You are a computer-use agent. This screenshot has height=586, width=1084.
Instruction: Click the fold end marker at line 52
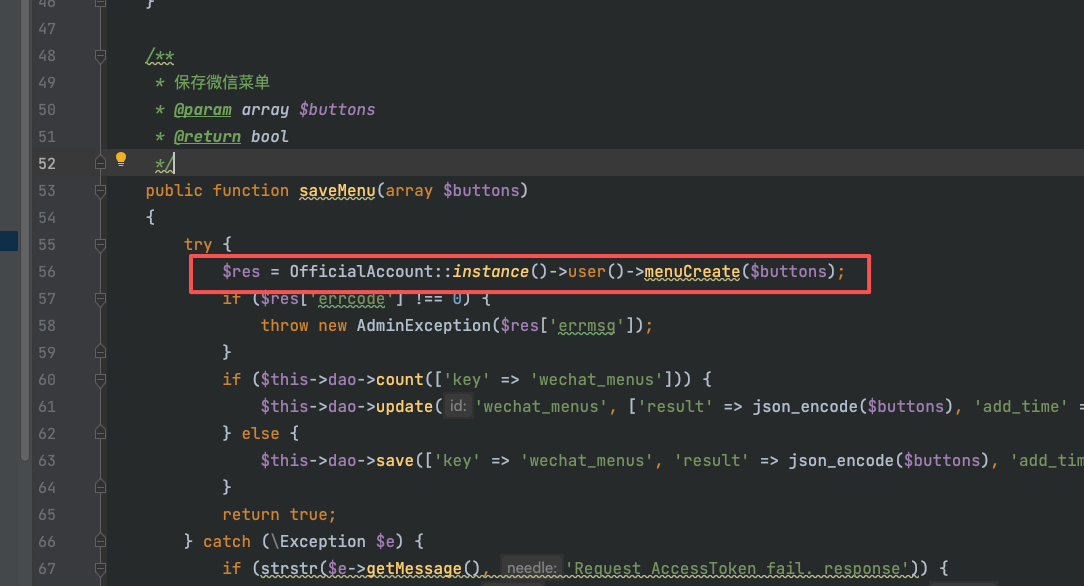[100, 163]
